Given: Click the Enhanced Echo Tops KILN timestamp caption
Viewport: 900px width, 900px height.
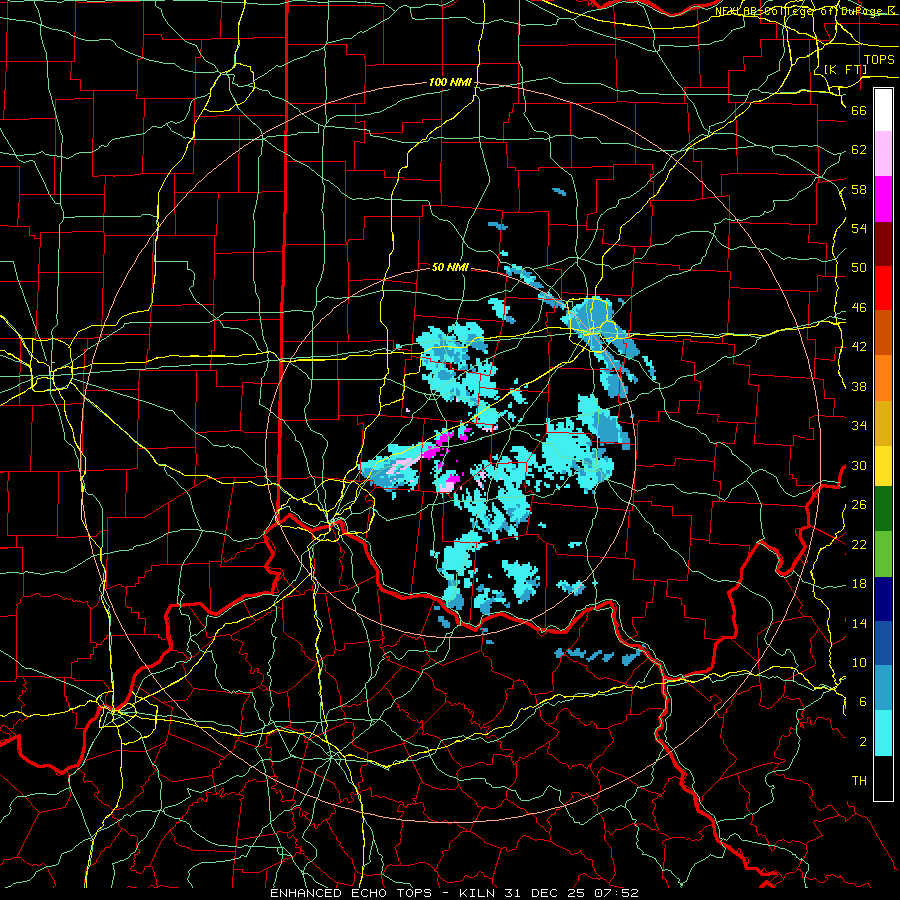Looking at the screenshot, I should (454, 893).
